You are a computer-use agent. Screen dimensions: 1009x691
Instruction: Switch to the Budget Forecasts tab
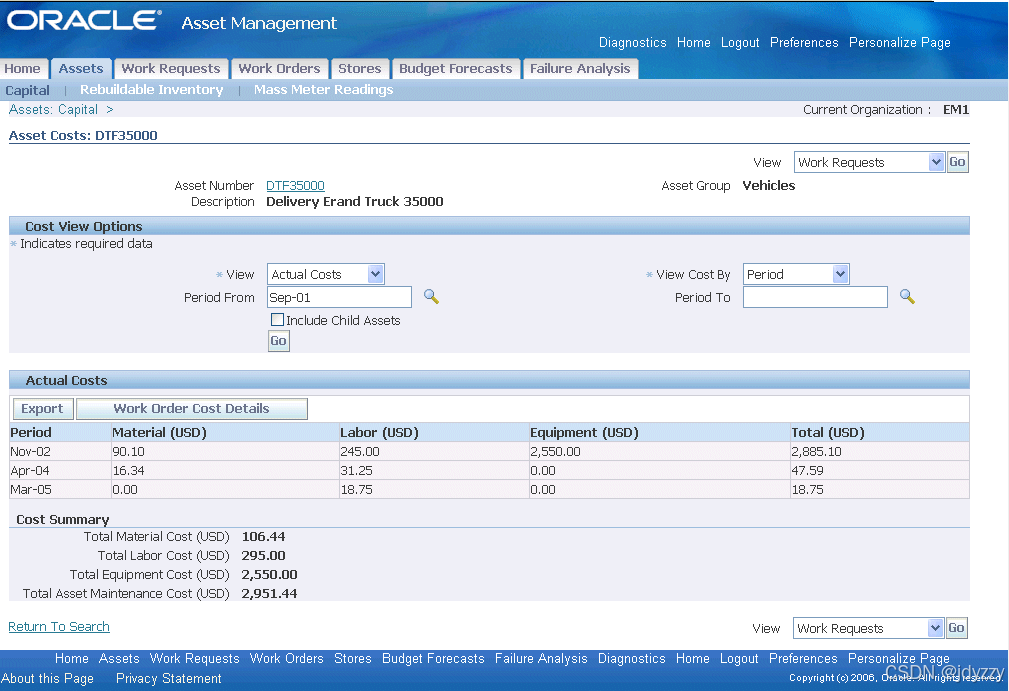tap(456, 68)
